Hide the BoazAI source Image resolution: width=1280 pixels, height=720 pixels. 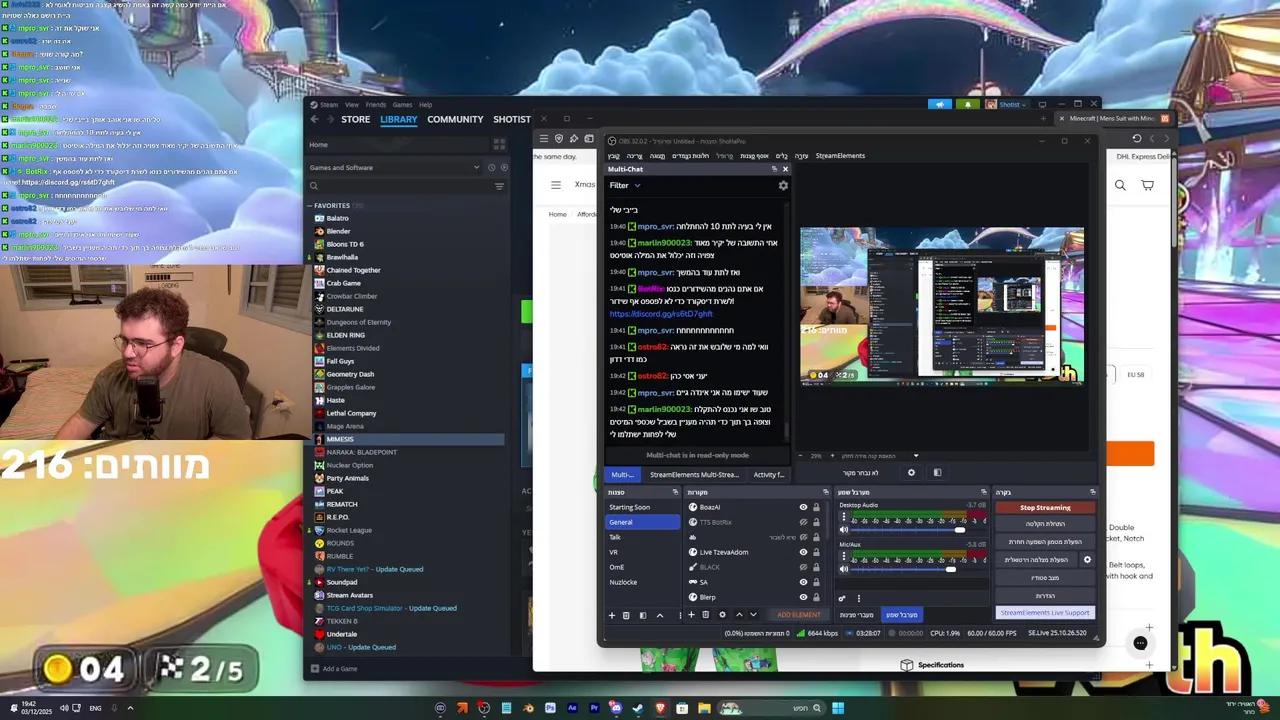click(803, 507)
